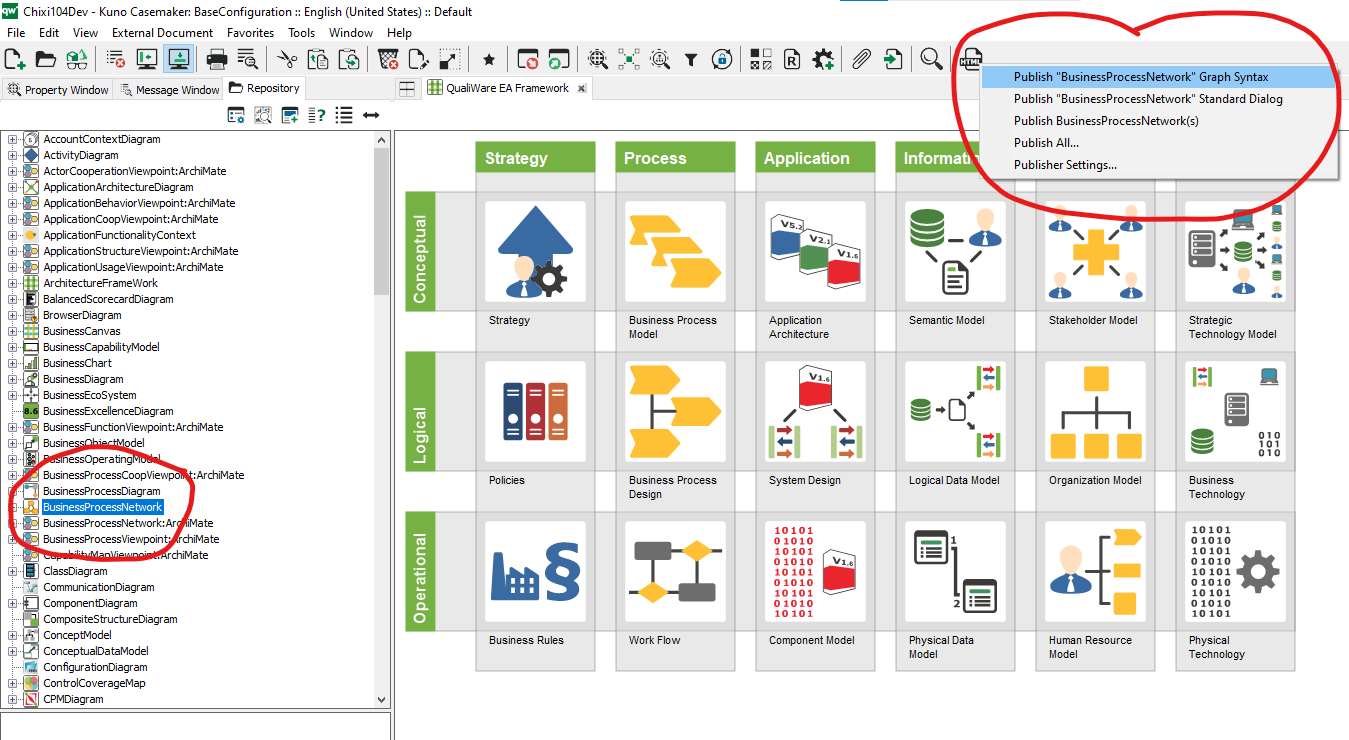The height and width of the screenshot is (740, 1349).
Task: Click the HTML publish toolbar icon
Action: pyautogui.click(x=971, y=60)
